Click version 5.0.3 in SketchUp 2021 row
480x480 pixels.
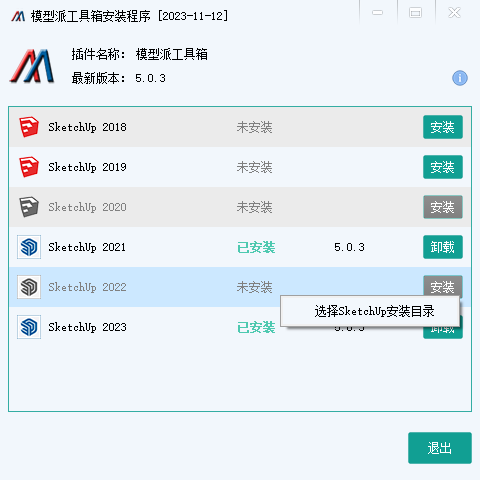click(349, 247)
